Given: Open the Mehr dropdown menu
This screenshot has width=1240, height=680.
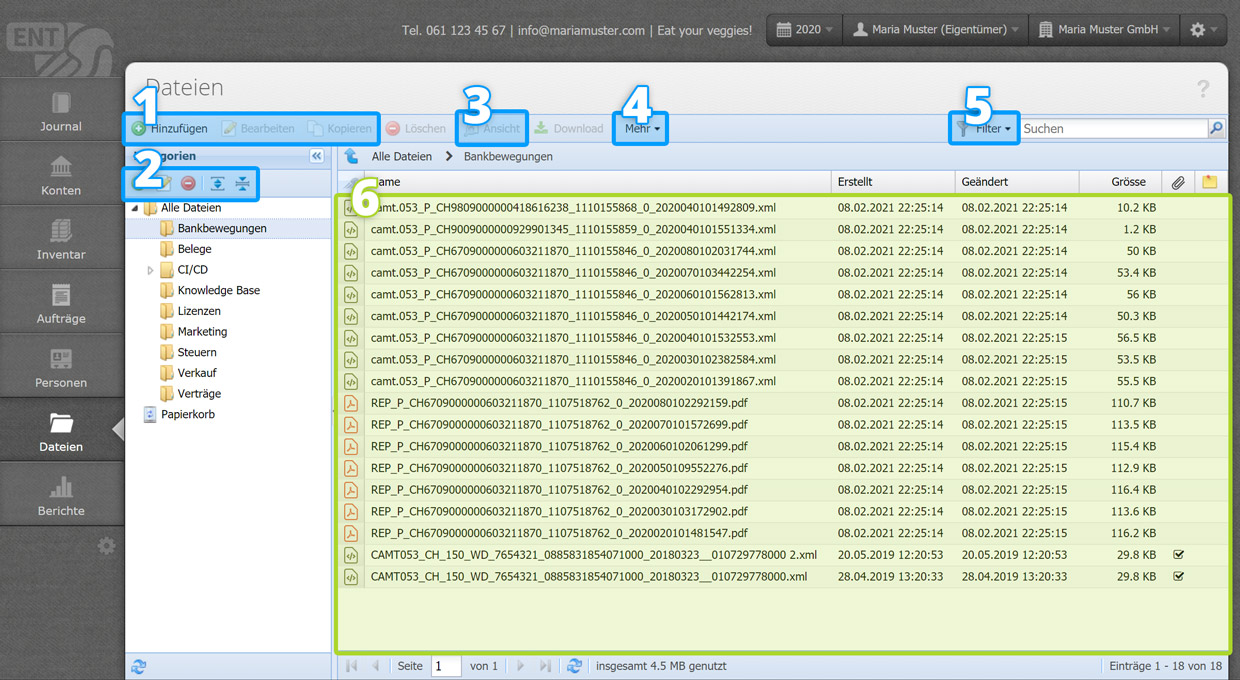Looking at the screenshot, I should (642, 129).
